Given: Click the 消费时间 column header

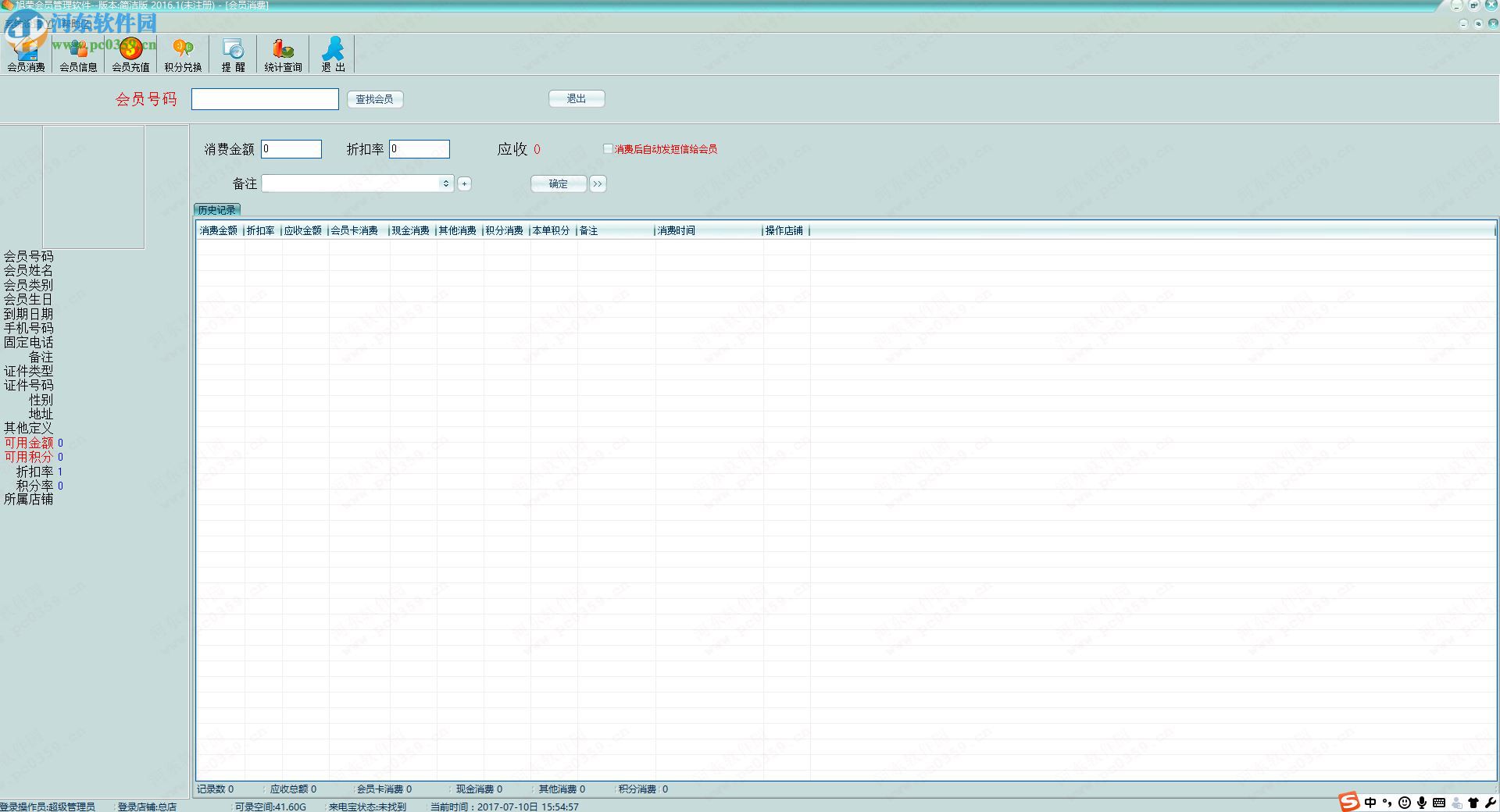Looking at the screenshot, I should (x=708, y=230).
